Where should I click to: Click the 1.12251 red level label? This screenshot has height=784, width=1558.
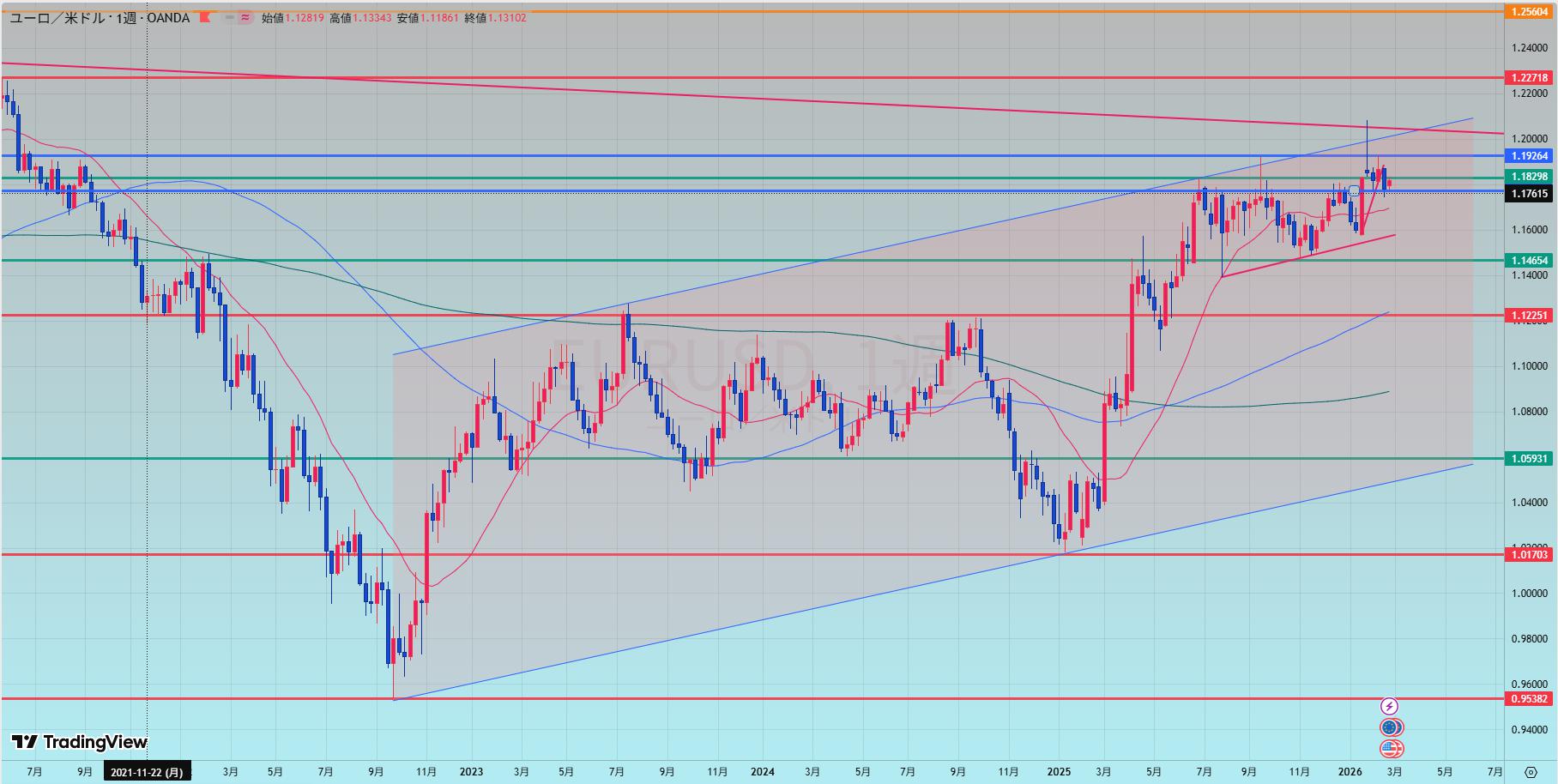[x=1529, y=316]
